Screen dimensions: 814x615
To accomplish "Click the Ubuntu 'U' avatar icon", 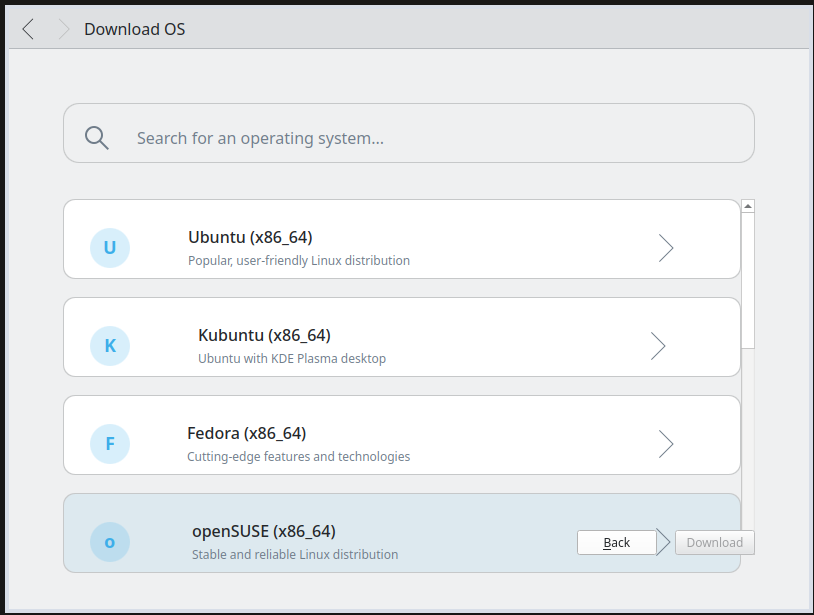I will [x=110, y=248].
